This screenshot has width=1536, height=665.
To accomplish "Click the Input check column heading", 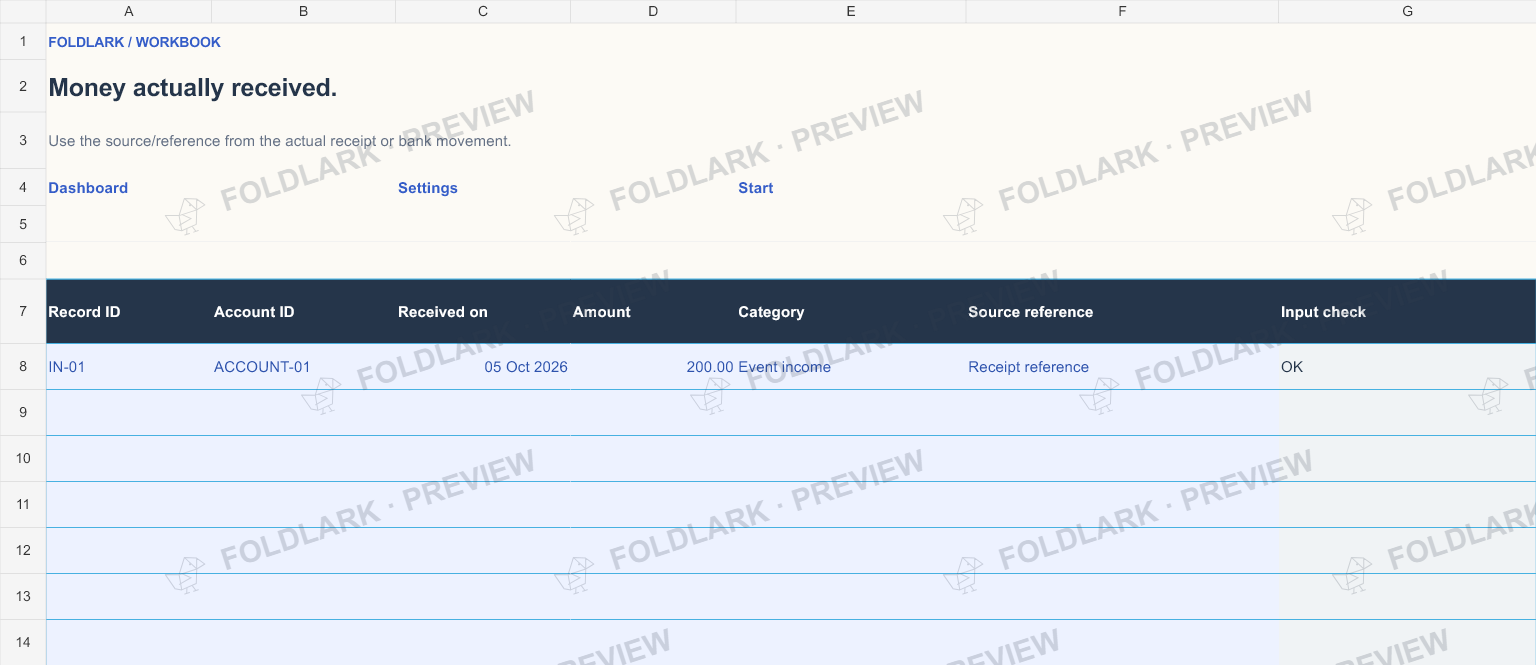I will 1407,312.
